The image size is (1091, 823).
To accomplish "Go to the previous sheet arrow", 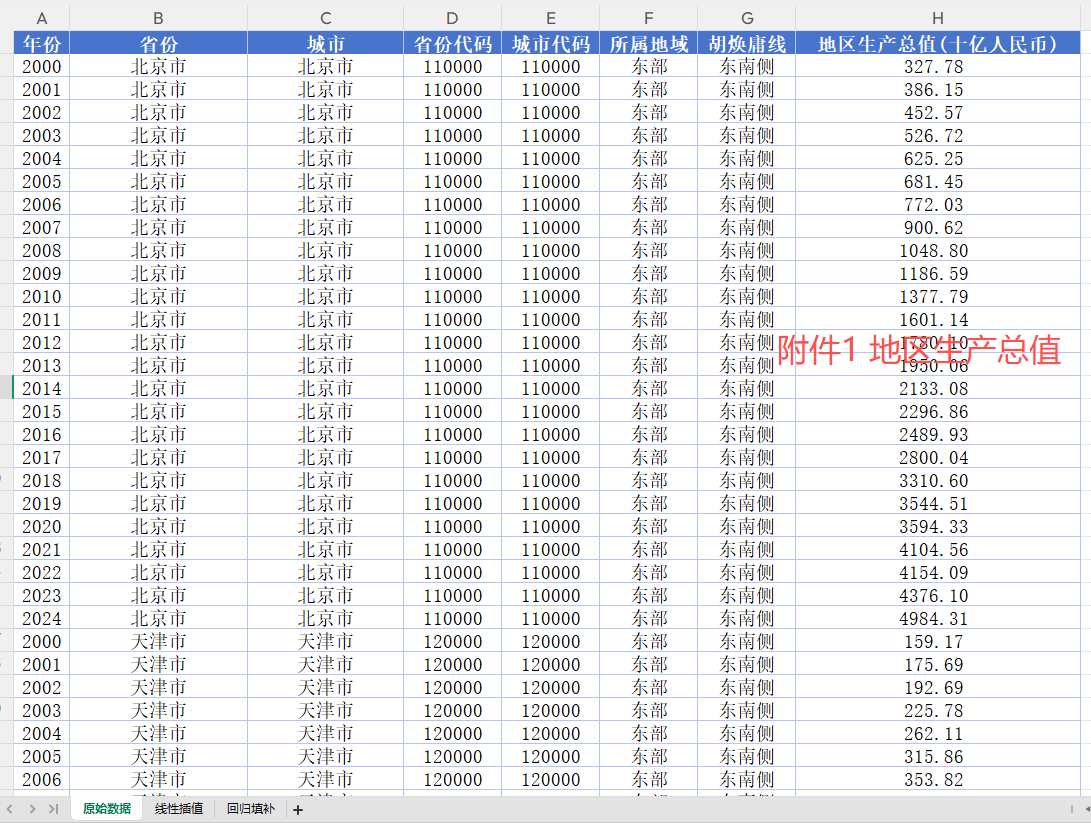I will (x=10, y=809).
